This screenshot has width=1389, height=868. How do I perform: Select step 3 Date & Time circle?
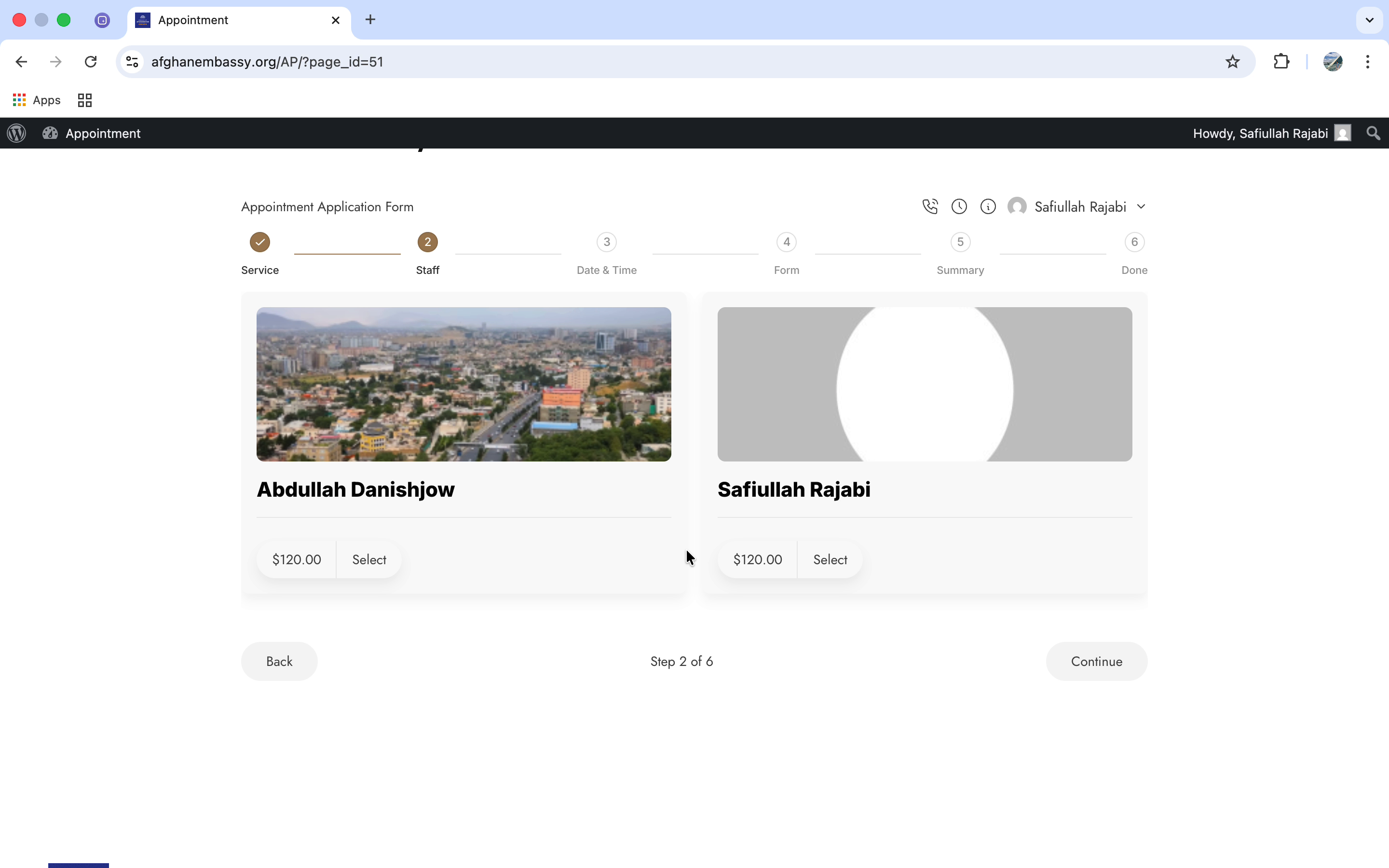(606, 242)
